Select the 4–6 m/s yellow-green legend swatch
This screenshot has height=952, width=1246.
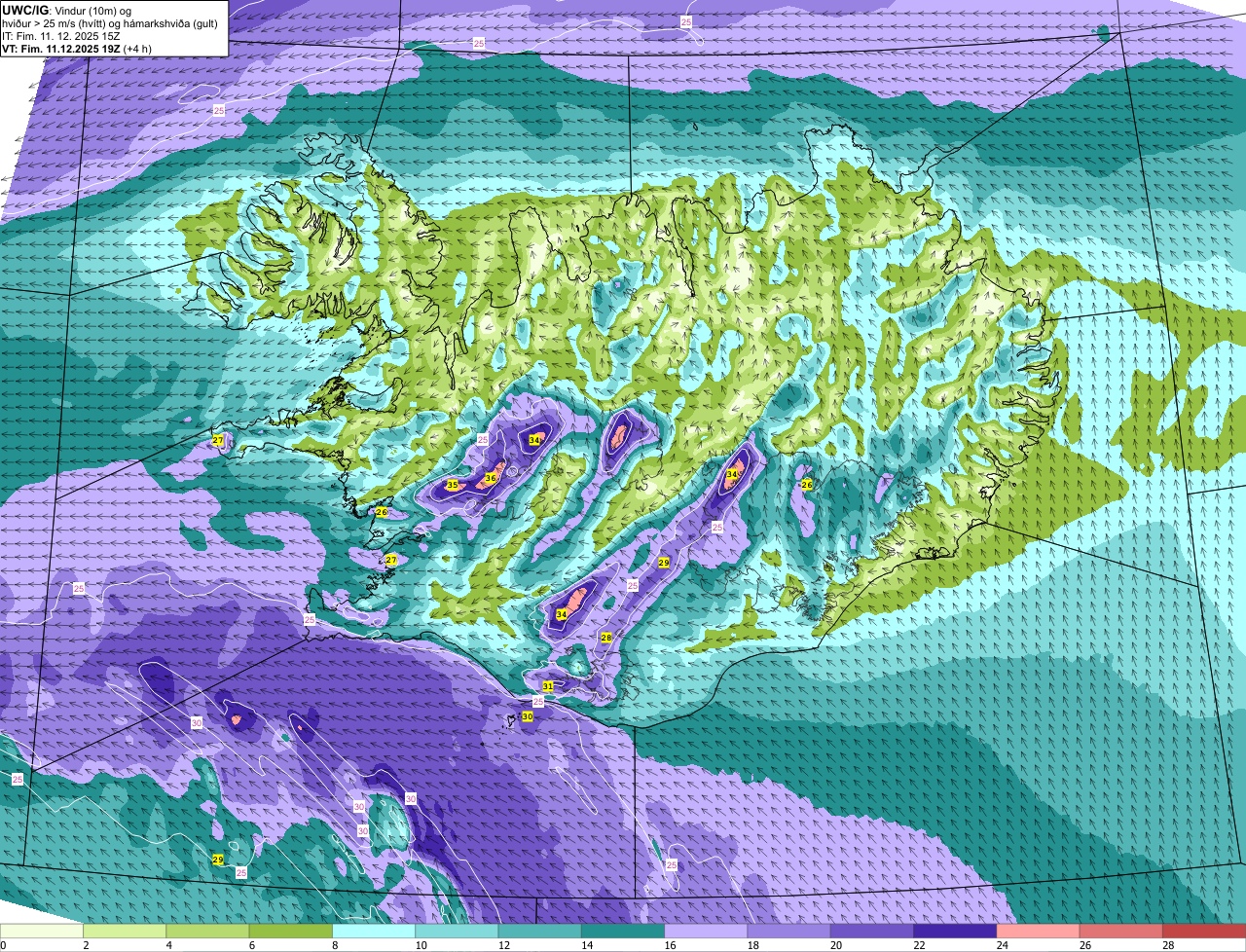[207, 931]
